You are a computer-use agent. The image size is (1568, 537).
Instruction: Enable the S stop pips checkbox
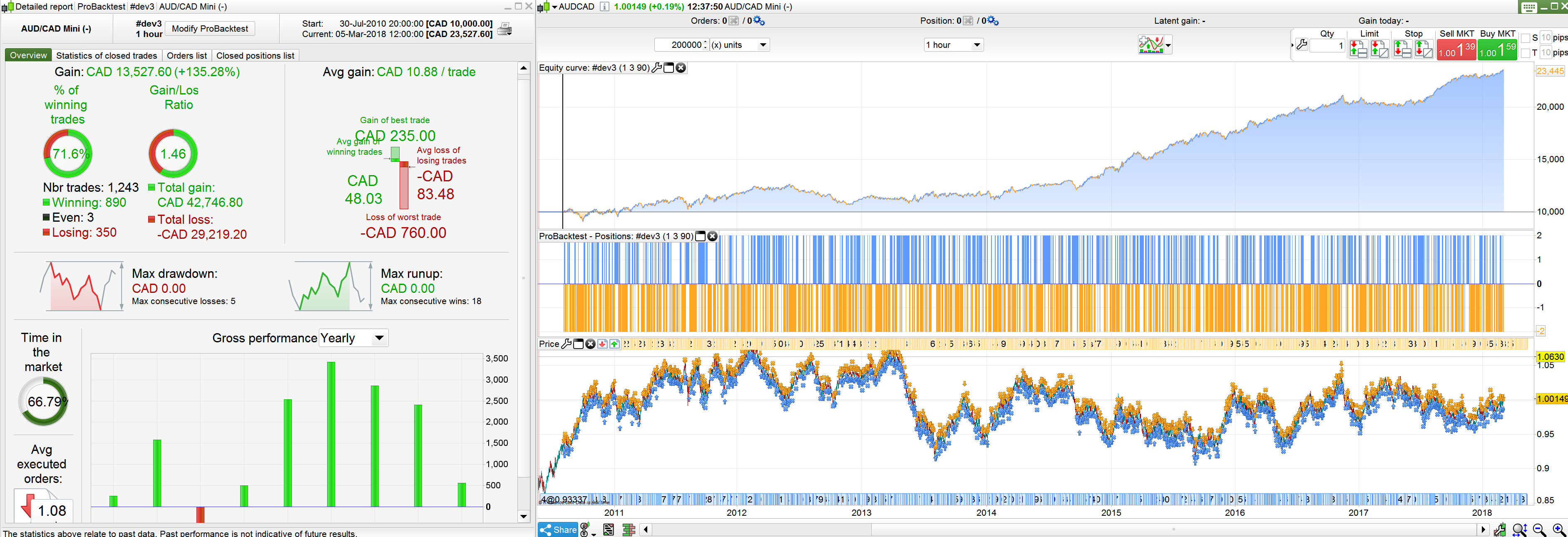click(1526, 38)
